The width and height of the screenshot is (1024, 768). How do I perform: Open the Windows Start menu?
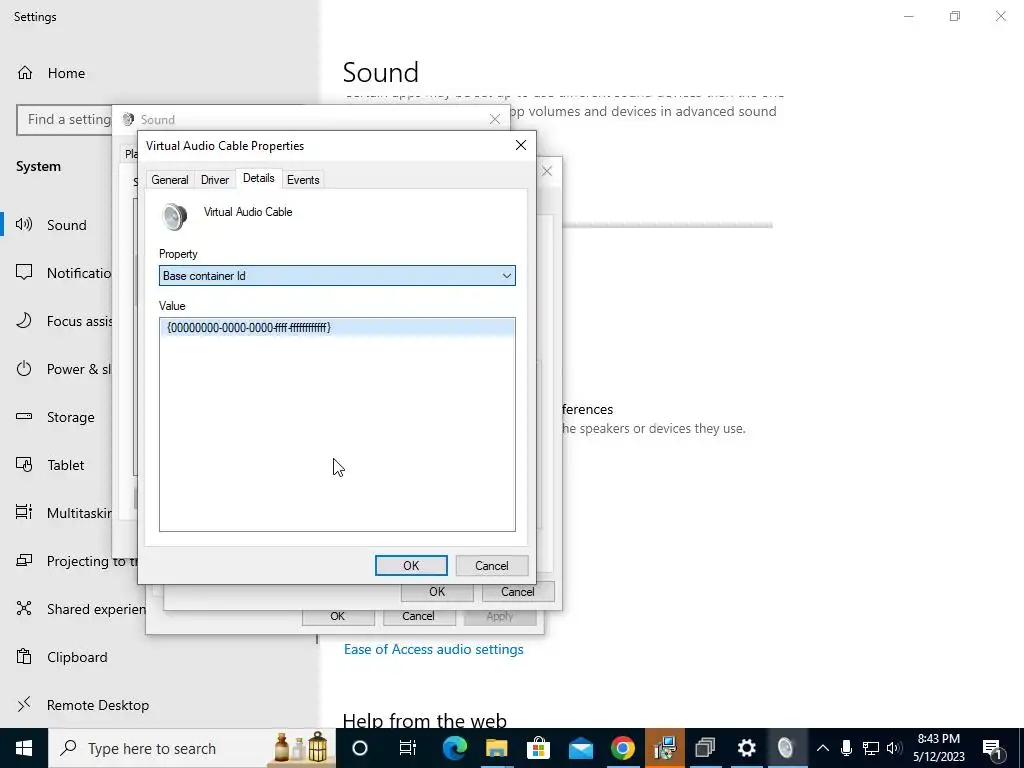tap(24, 748)
